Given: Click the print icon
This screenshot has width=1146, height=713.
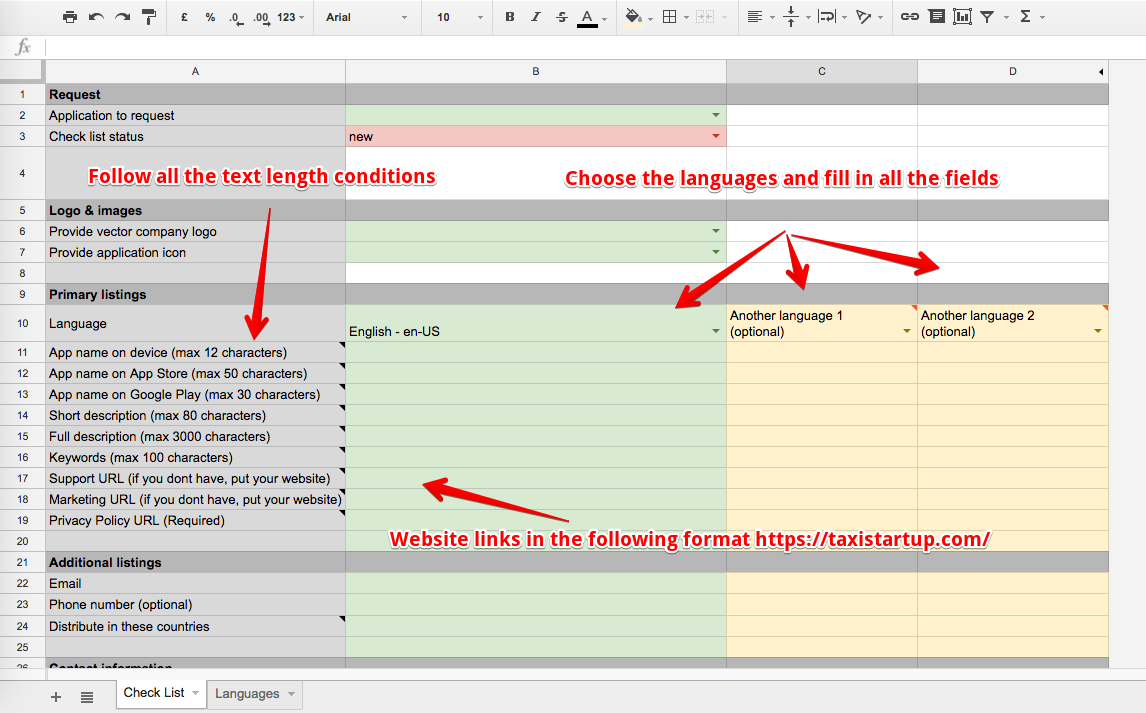Looking at the screenshot, I should (x=69, y=17).
